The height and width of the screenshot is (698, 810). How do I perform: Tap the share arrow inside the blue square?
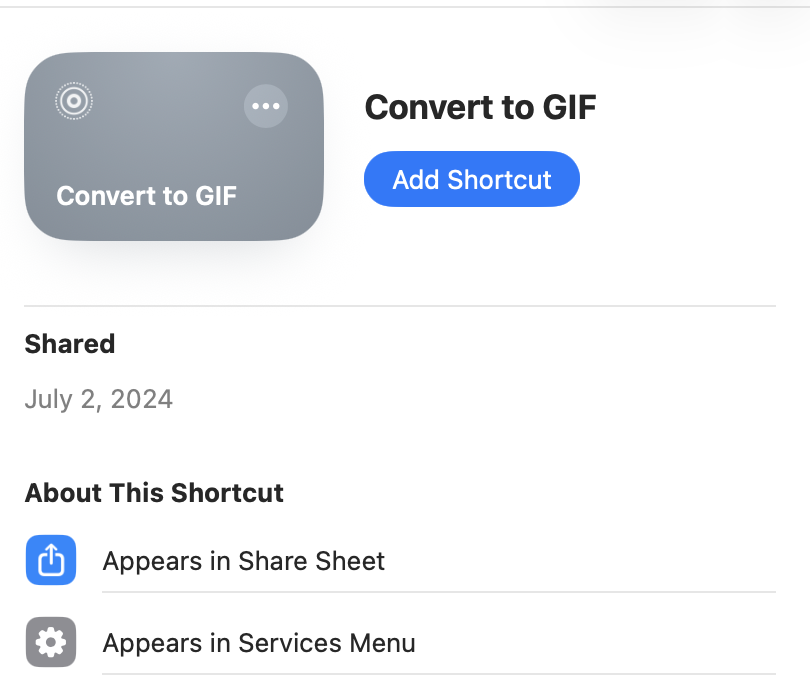tap(51, 560)
